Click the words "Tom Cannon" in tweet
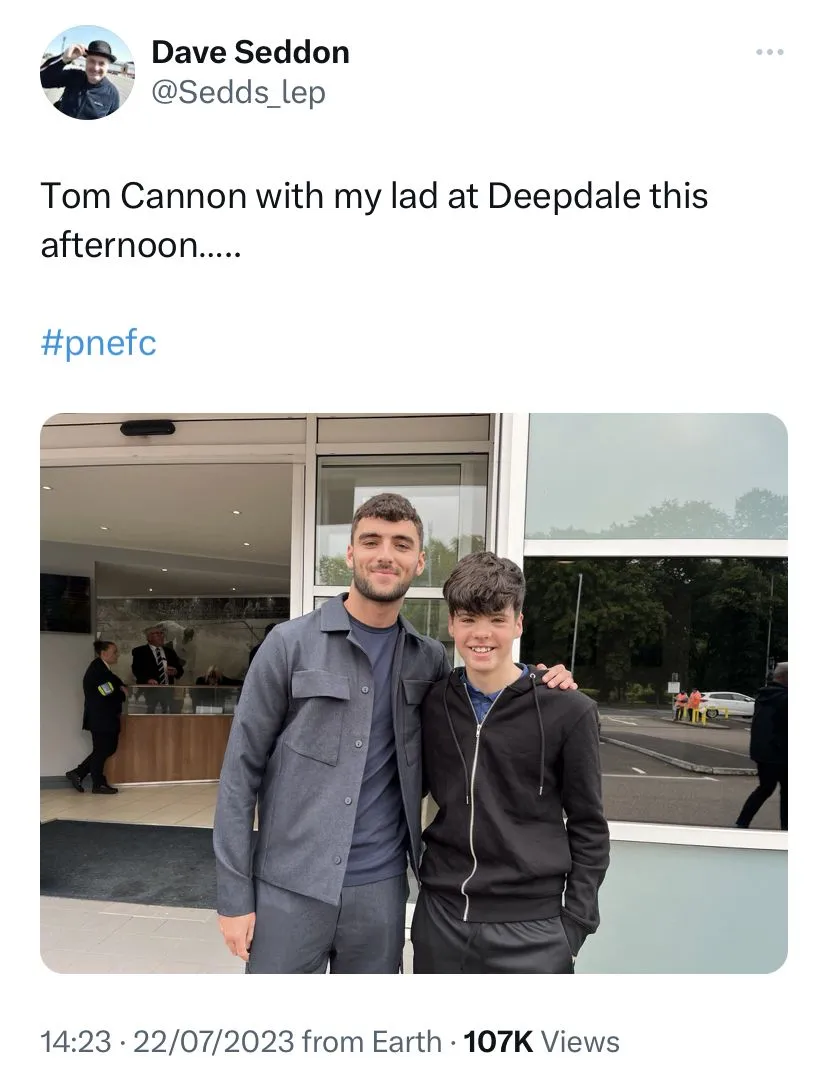 143,196
